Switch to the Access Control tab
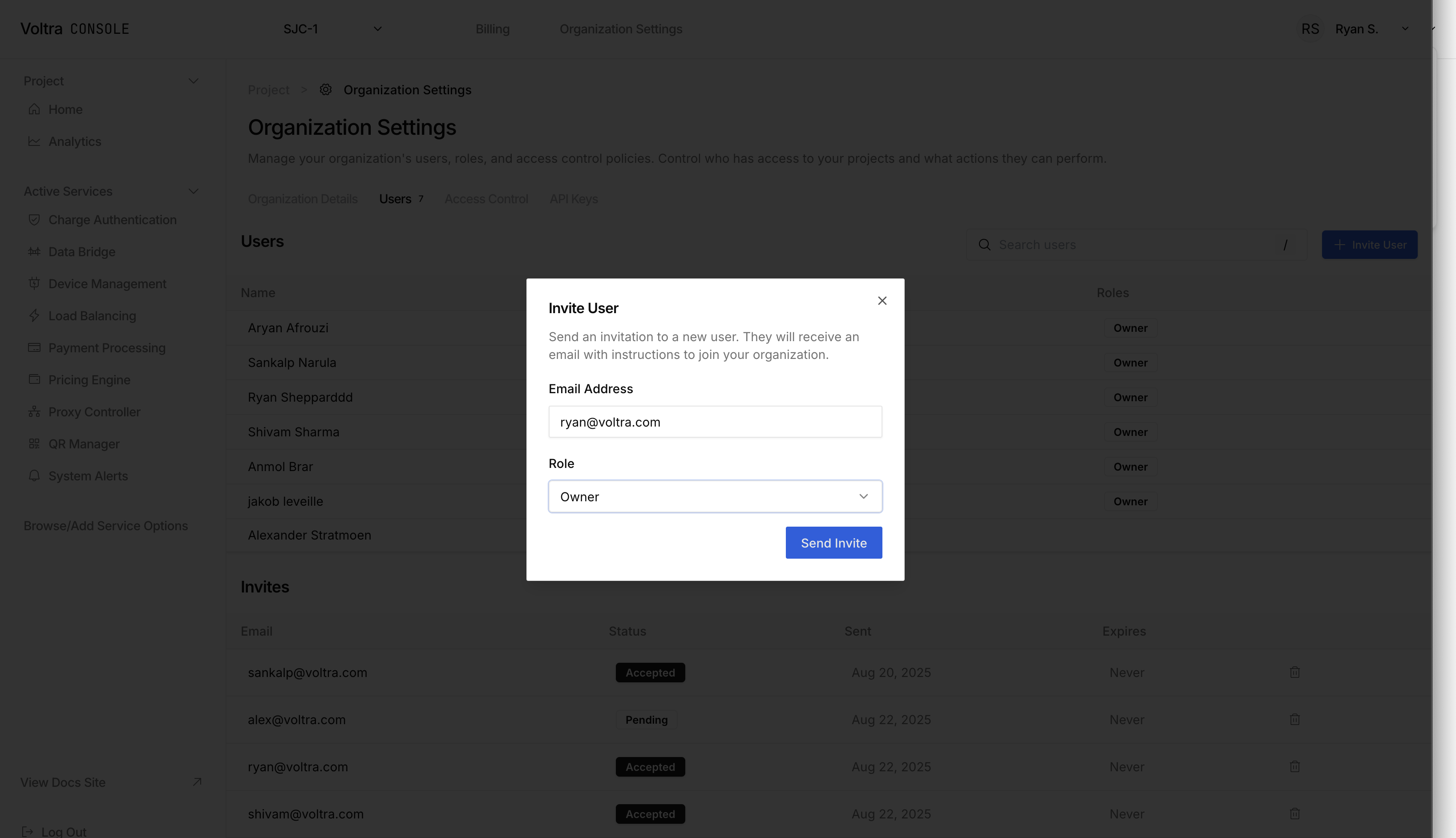 pos(486,198)
